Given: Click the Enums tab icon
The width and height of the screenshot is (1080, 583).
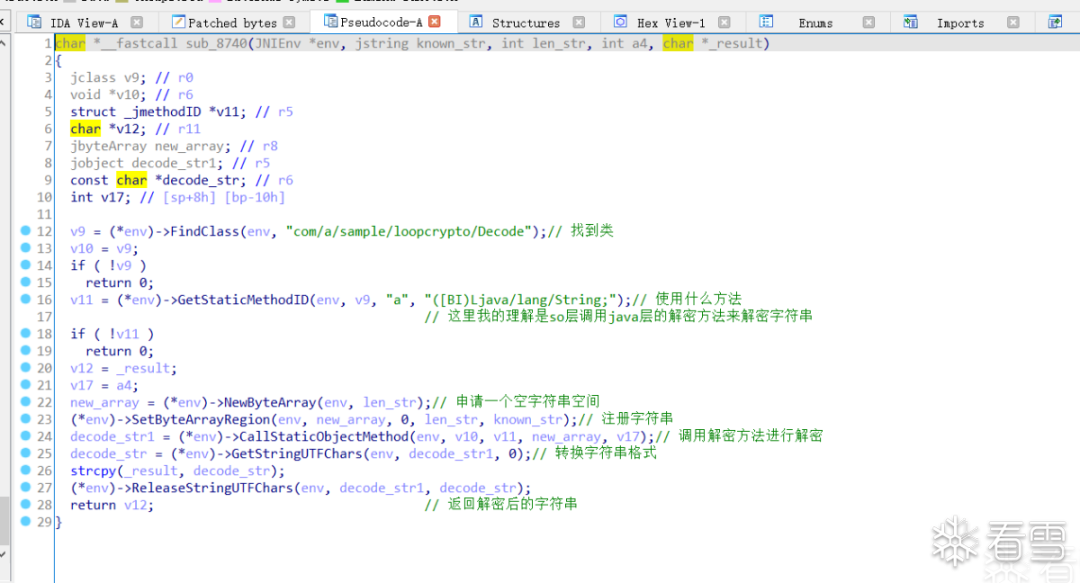Looking at the screenshot, I should tap(766, 22).
